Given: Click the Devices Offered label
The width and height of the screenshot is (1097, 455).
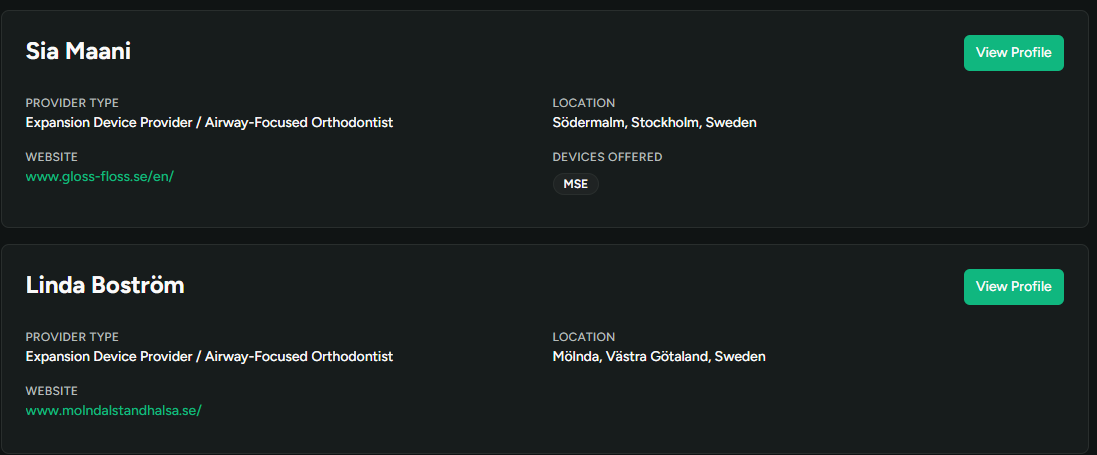Looking at the screenshot, I should [x=607, y=157].
